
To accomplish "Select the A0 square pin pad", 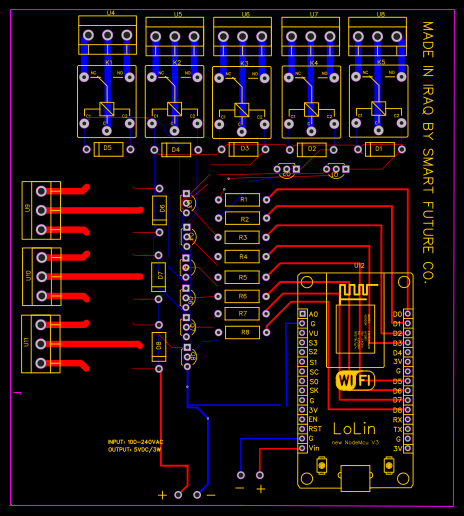I will 302,314.
